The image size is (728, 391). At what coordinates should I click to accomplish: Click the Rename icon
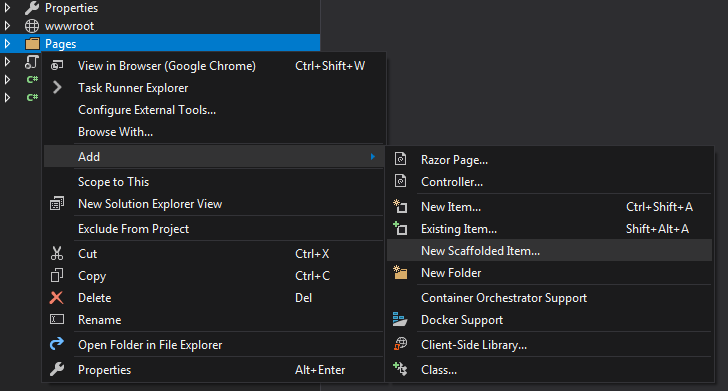point(57,319)
